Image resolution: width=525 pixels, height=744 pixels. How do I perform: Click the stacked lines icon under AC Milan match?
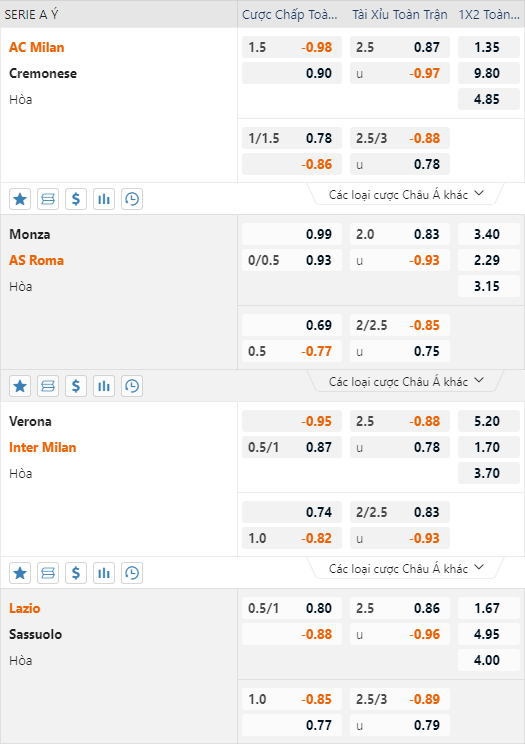click(48, 199)
